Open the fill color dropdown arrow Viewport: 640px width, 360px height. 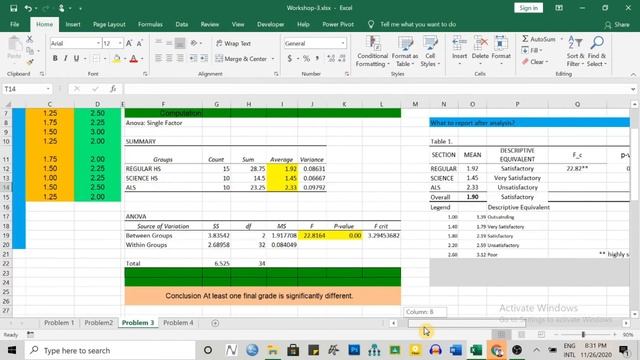125,59
